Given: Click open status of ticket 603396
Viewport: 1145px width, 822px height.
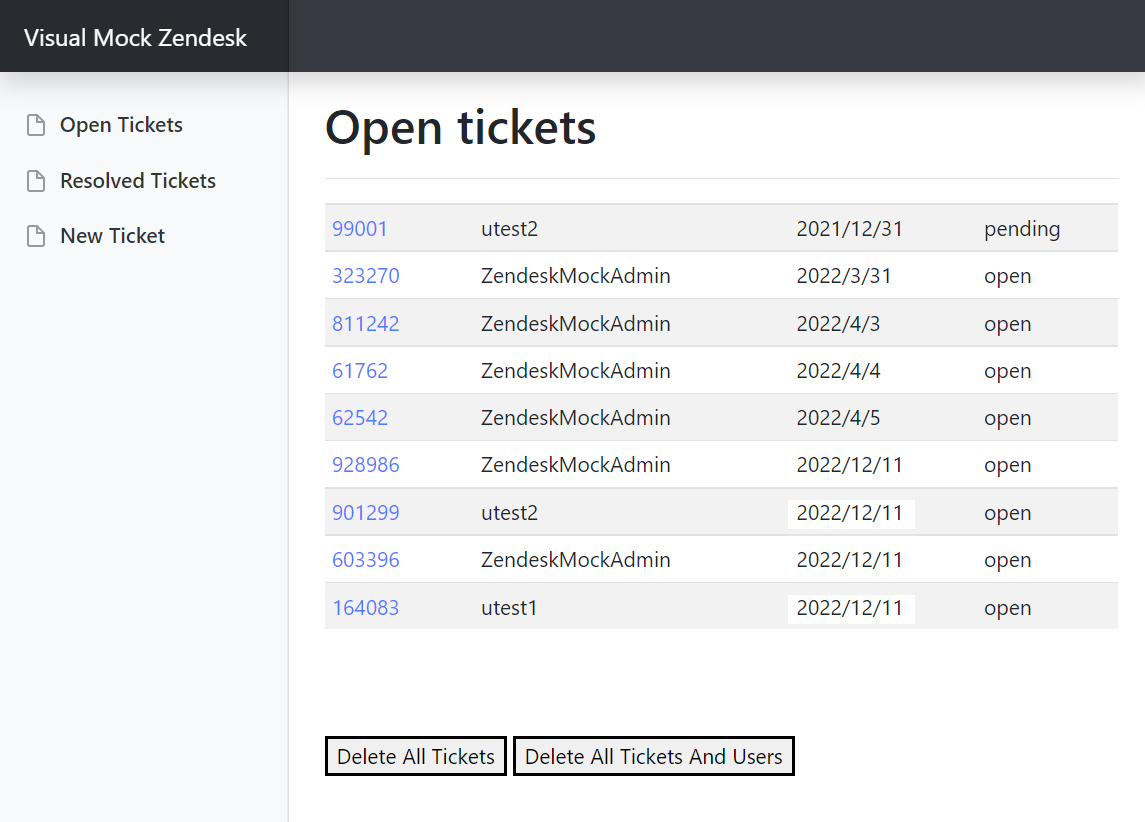Looking at the screenshot, I should (x=1007, y=561).
